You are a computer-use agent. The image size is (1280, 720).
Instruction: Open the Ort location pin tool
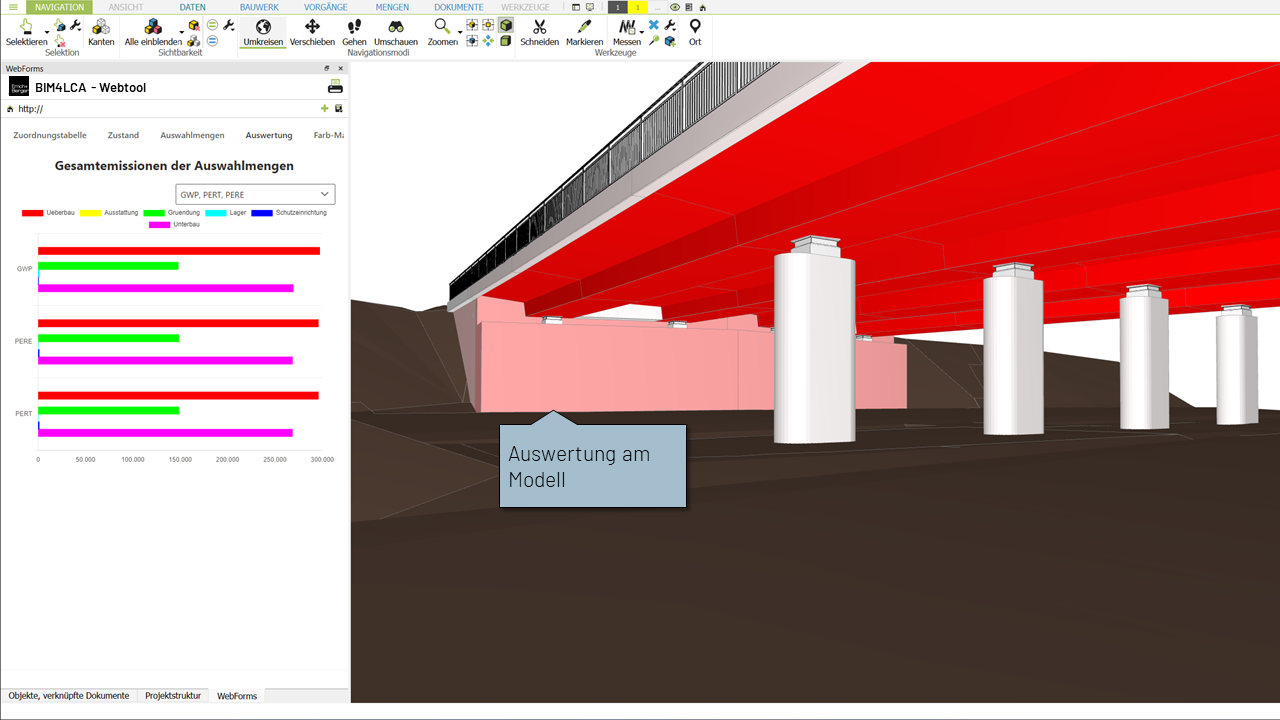pos(695,32)
